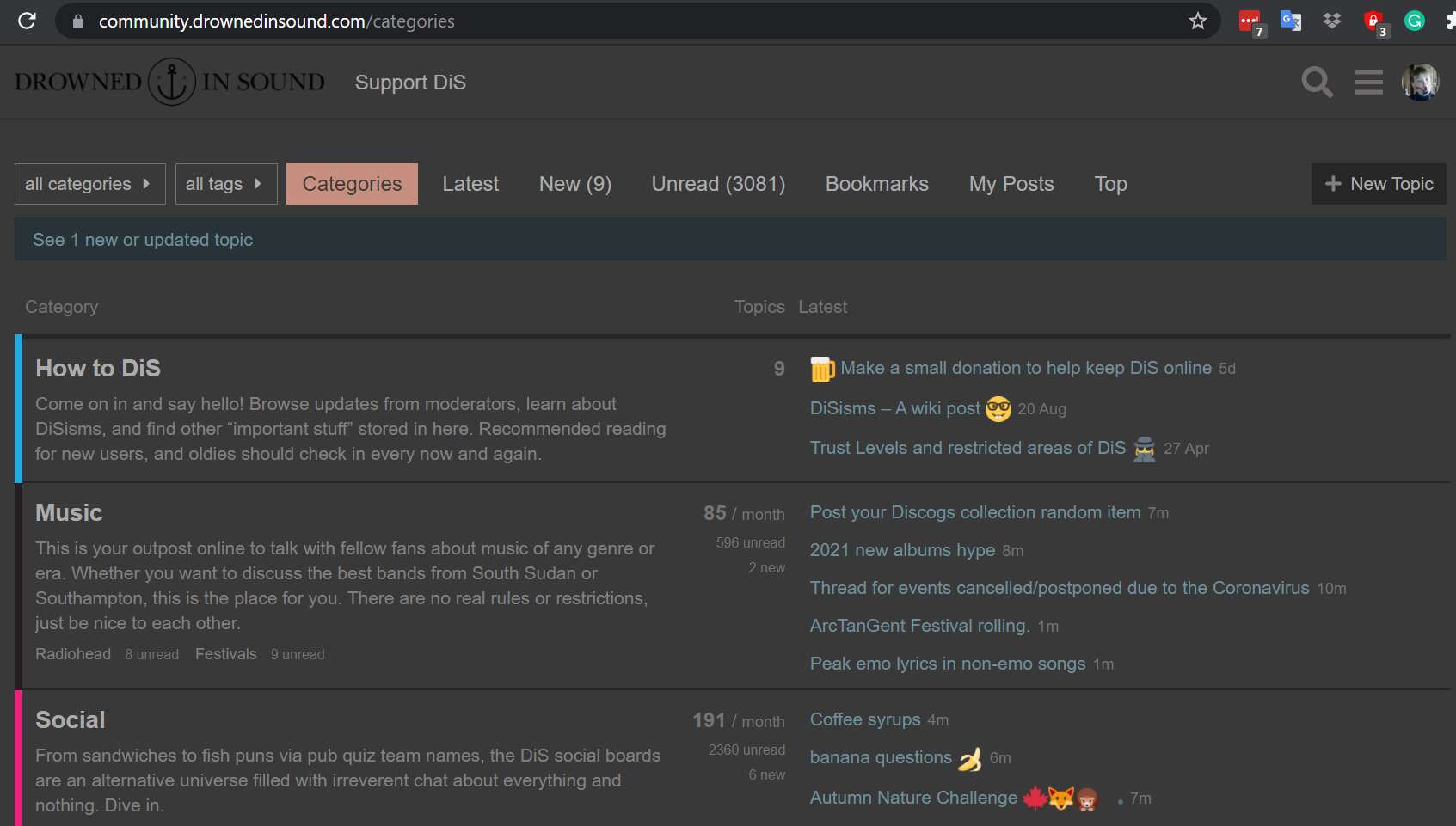Viewport: 1456px width, 826px height.
Task: Open the donation topic to keep DiS online
Action: (1026, 368)
